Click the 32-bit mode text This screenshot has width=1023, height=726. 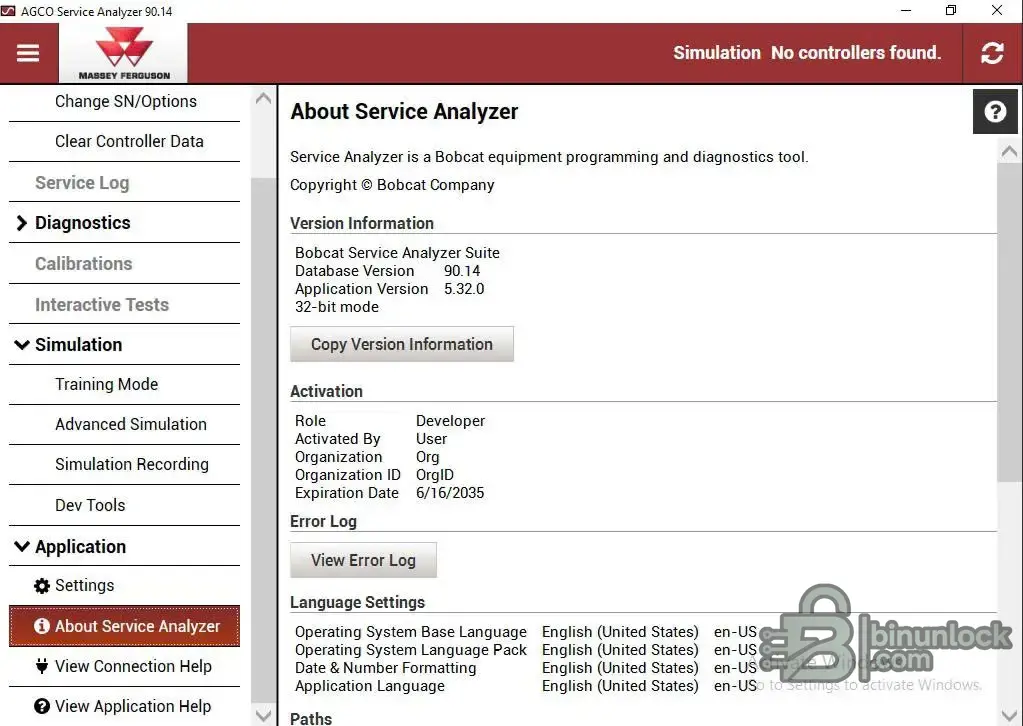point(337,307)
